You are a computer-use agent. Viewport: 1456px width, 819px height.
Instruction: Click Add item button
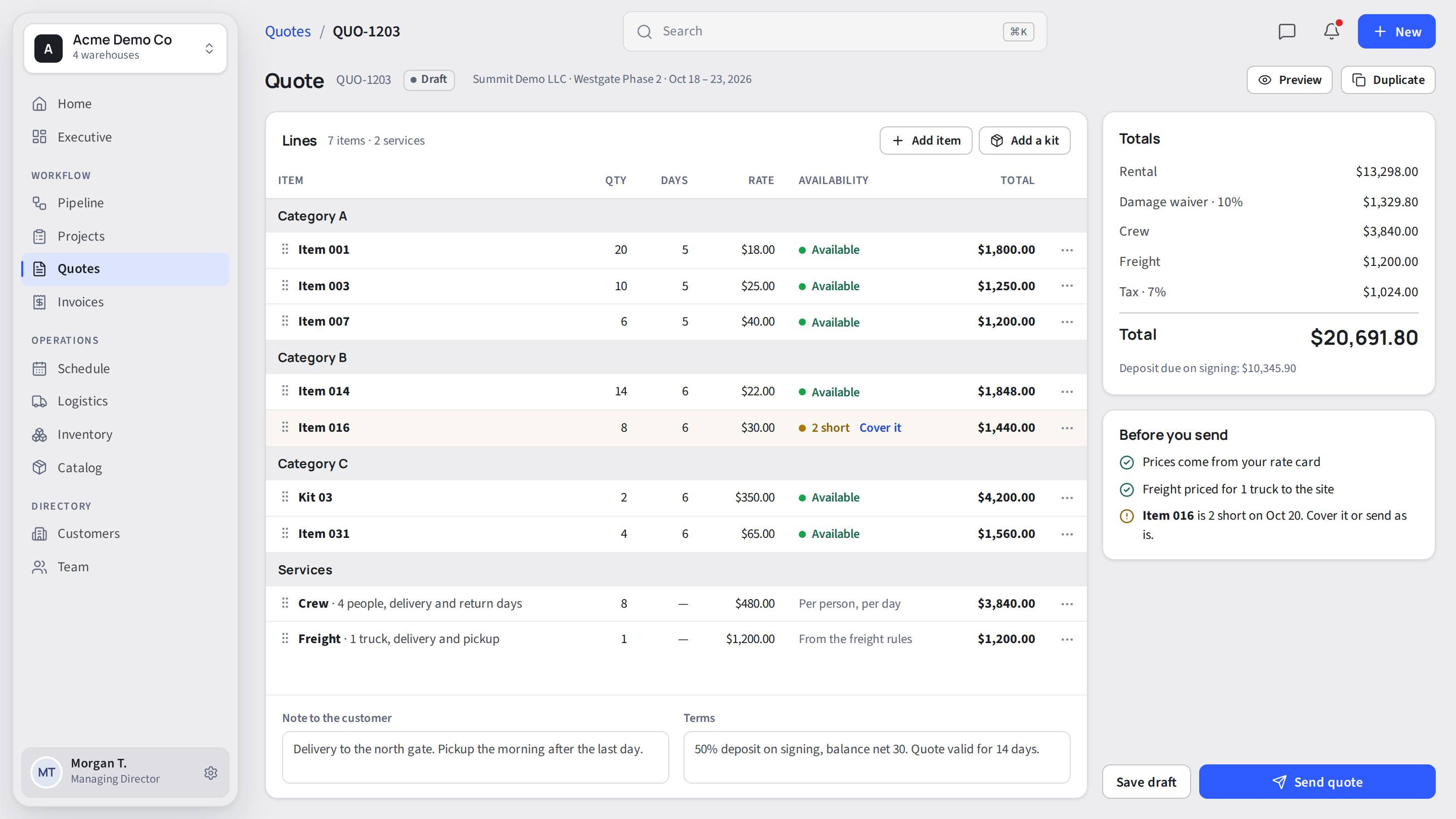coord(926,140)
